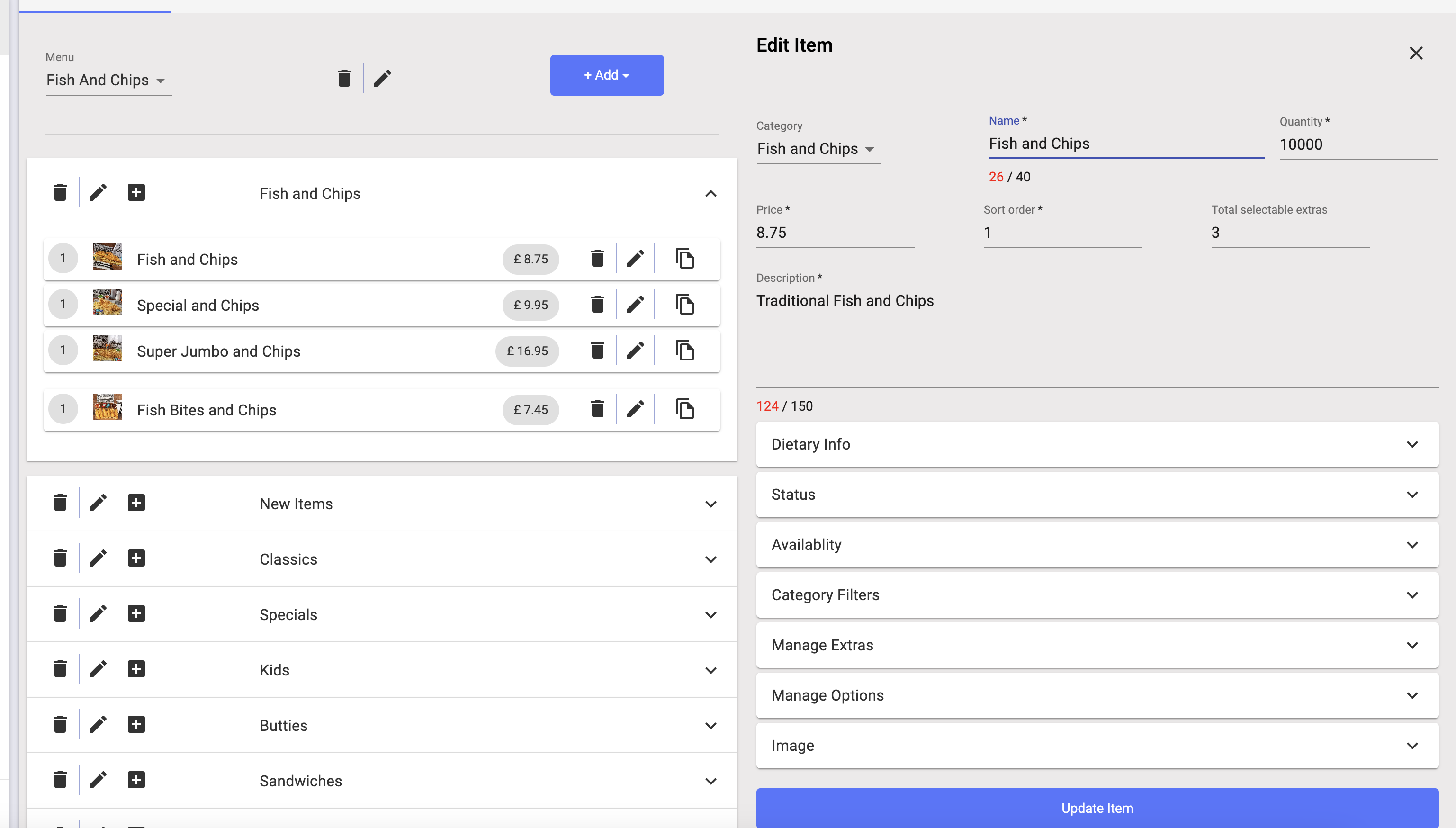Duplicate the Special and Chips item
This screenshot has height=828, width=1456.
tap(684, 304)
